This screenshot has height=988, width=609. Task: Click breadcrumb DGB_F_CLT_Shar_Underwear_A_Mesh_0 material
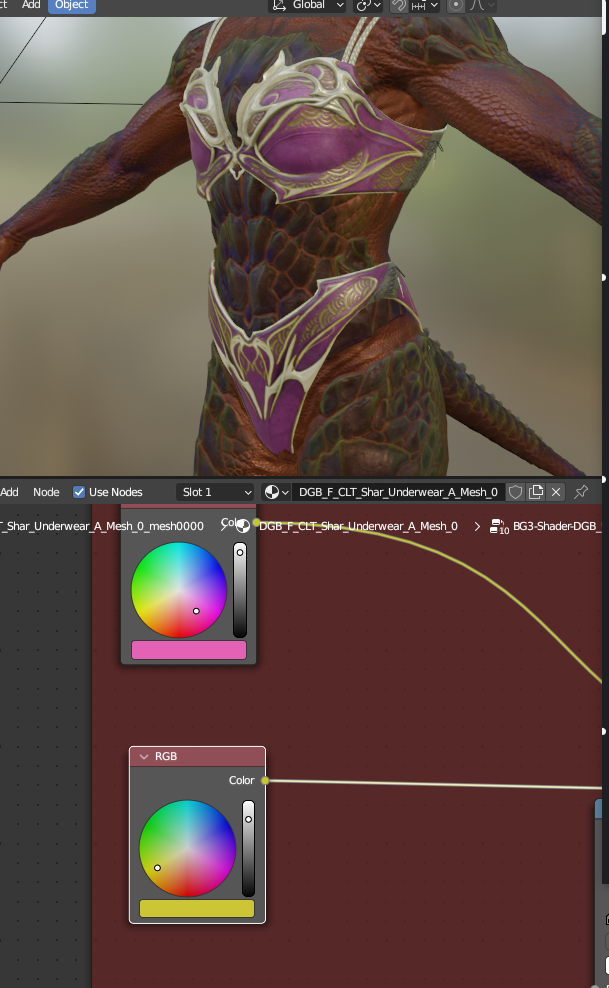tap(358, 526)
